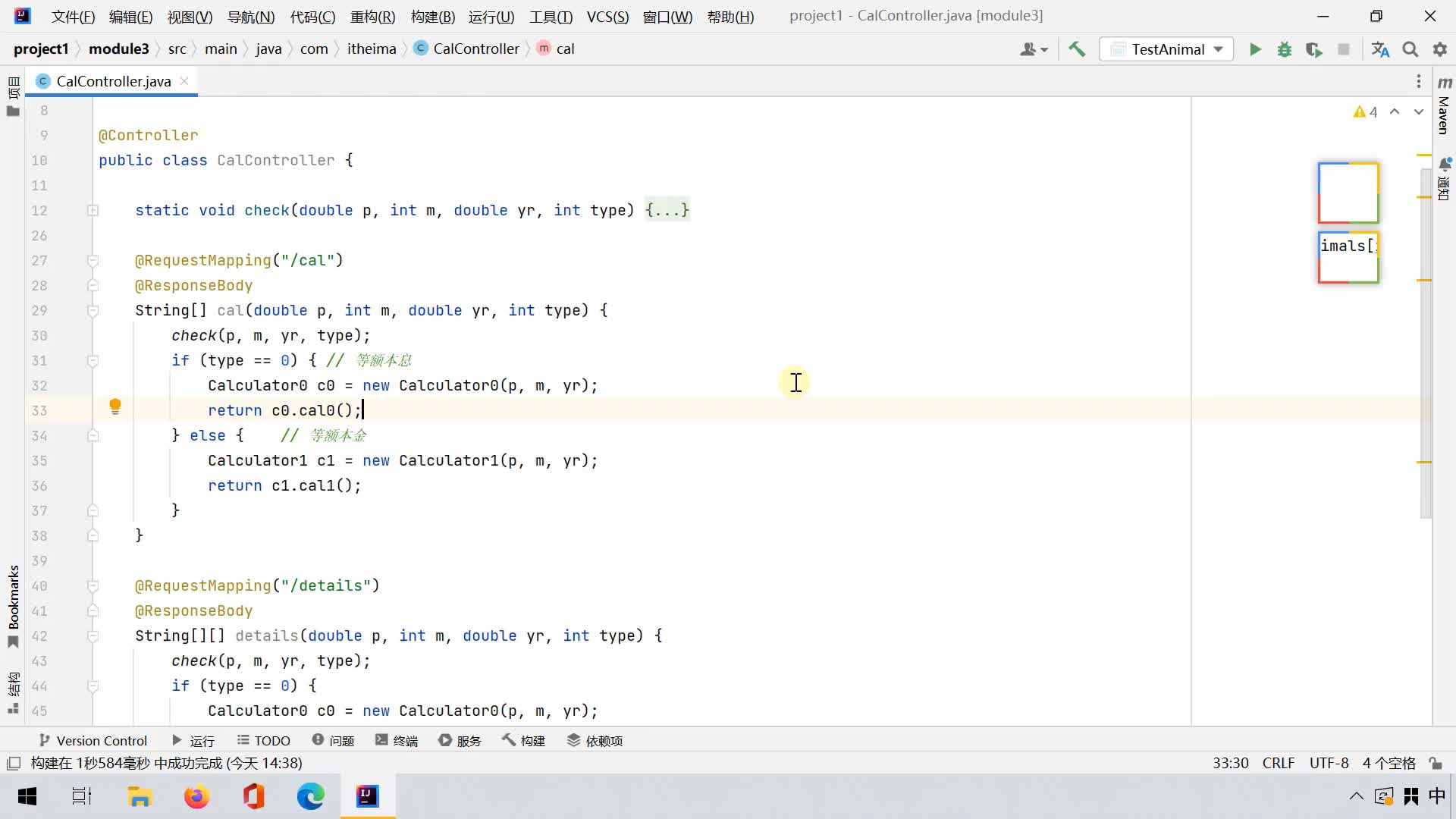Click cal method breadcrumb
1456x819 pixels.
(x=556, y=49)
